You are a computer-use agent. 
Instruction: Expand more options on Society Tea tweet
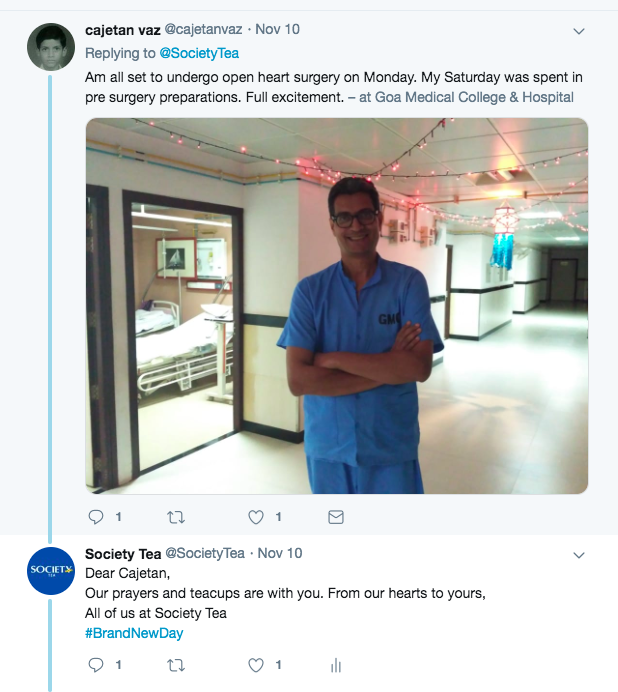coord(578,555)
